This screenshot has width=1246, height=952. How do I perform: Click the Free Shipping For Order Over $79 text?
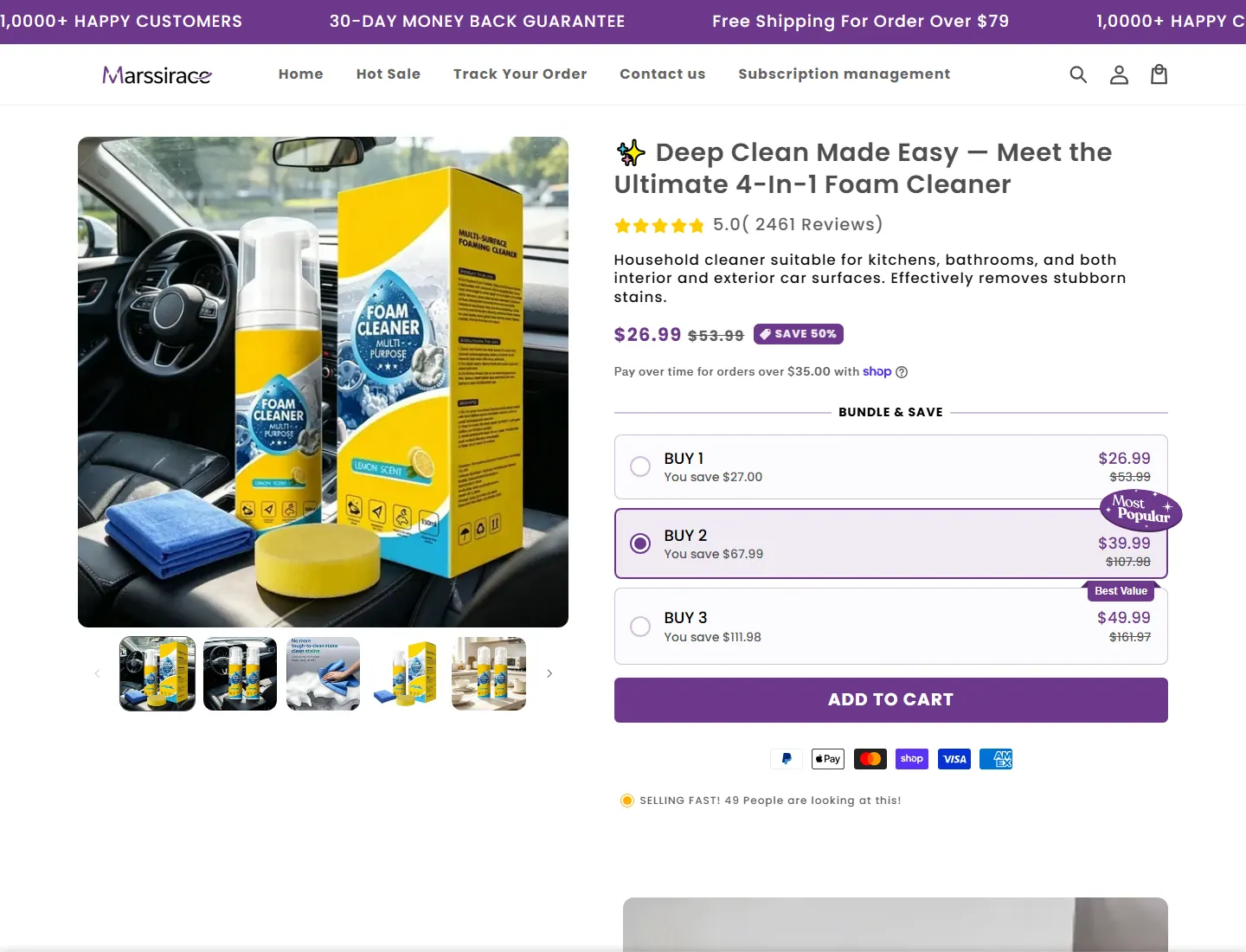pos(861,22)
